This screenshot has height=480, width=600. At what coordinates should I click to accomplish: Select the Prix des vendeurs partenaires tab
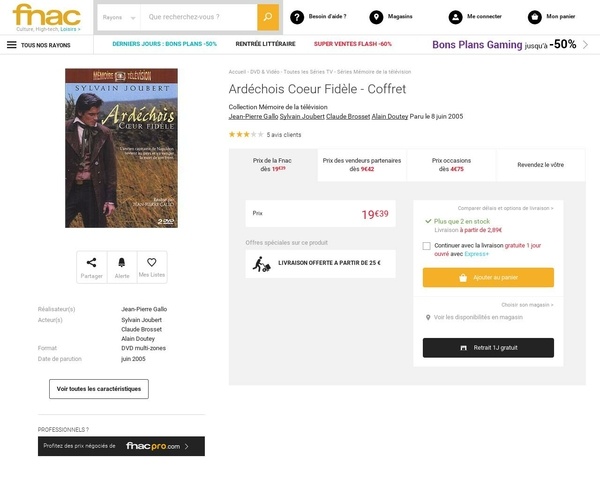(x=363, y=164)
